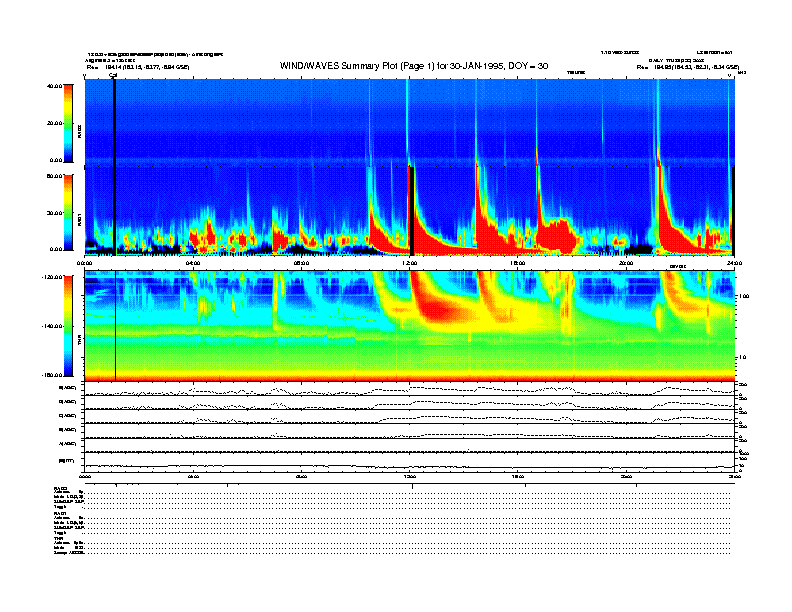Click the 40.00 label on RAD2 scale

[x=54, y=86]
